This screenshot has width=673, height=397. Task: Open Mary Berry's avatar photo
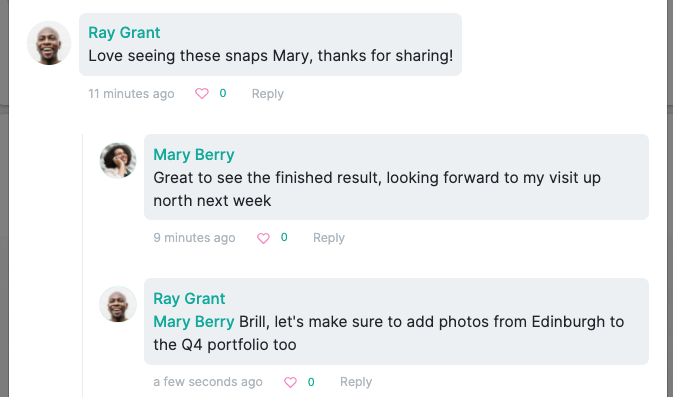[x=118, y=161]
